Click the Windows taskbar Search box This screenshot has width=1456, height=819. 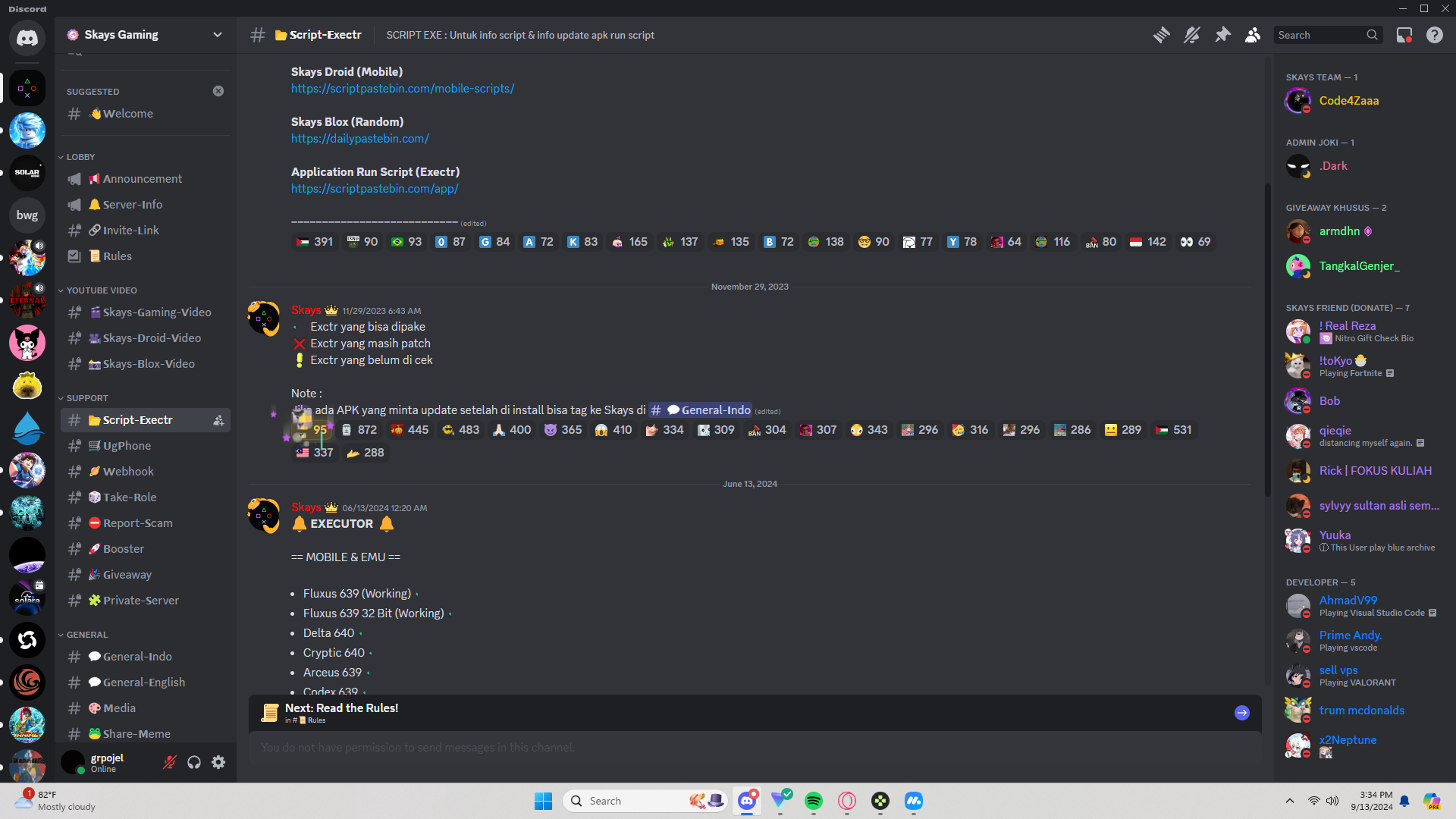click(645, 801)
